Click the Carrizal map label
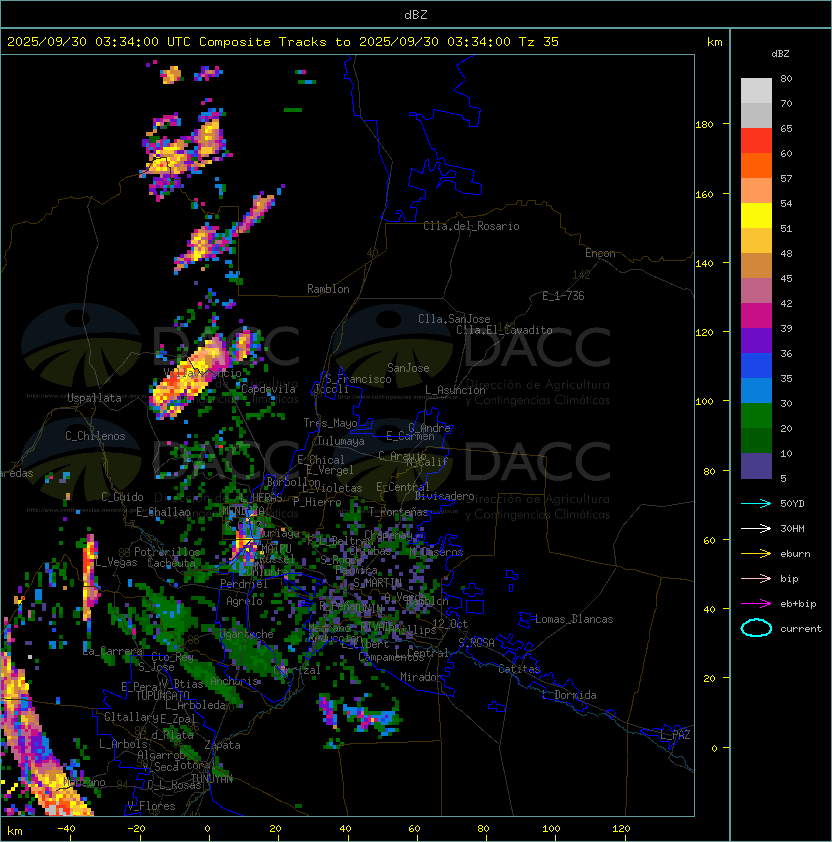This screenshot has height=842, width=832. [297, 670]
